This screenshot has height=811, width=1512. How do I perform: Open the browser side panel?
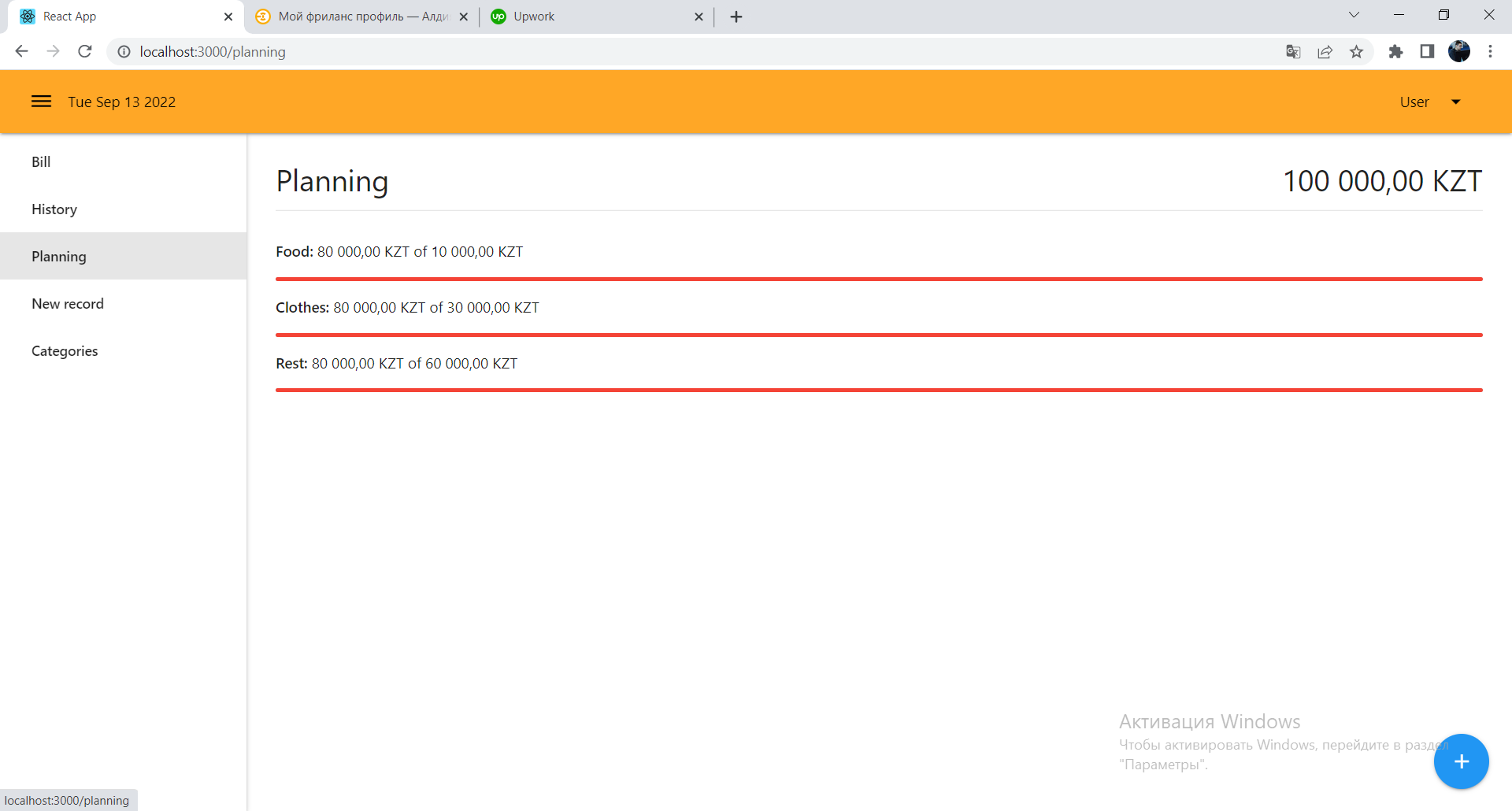pyautogui.click(x=1427, y=52)
